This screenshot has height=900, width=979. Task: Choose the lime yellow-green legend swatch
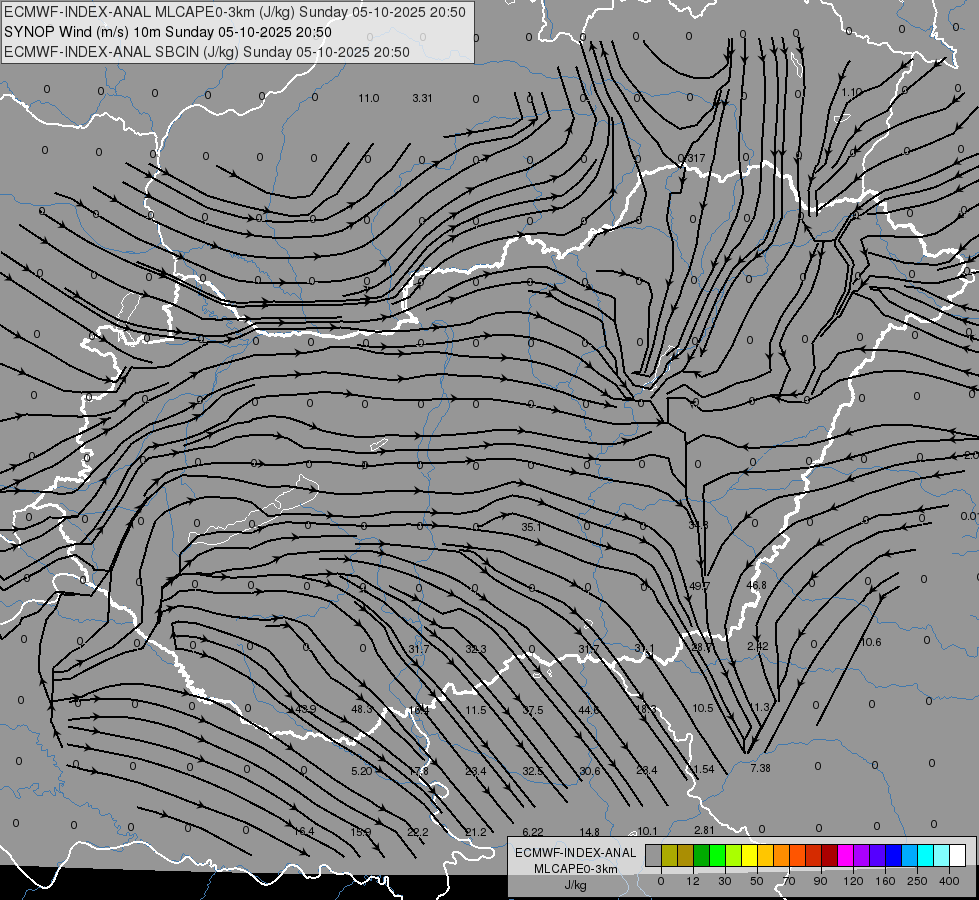click(x=734, y=855)
